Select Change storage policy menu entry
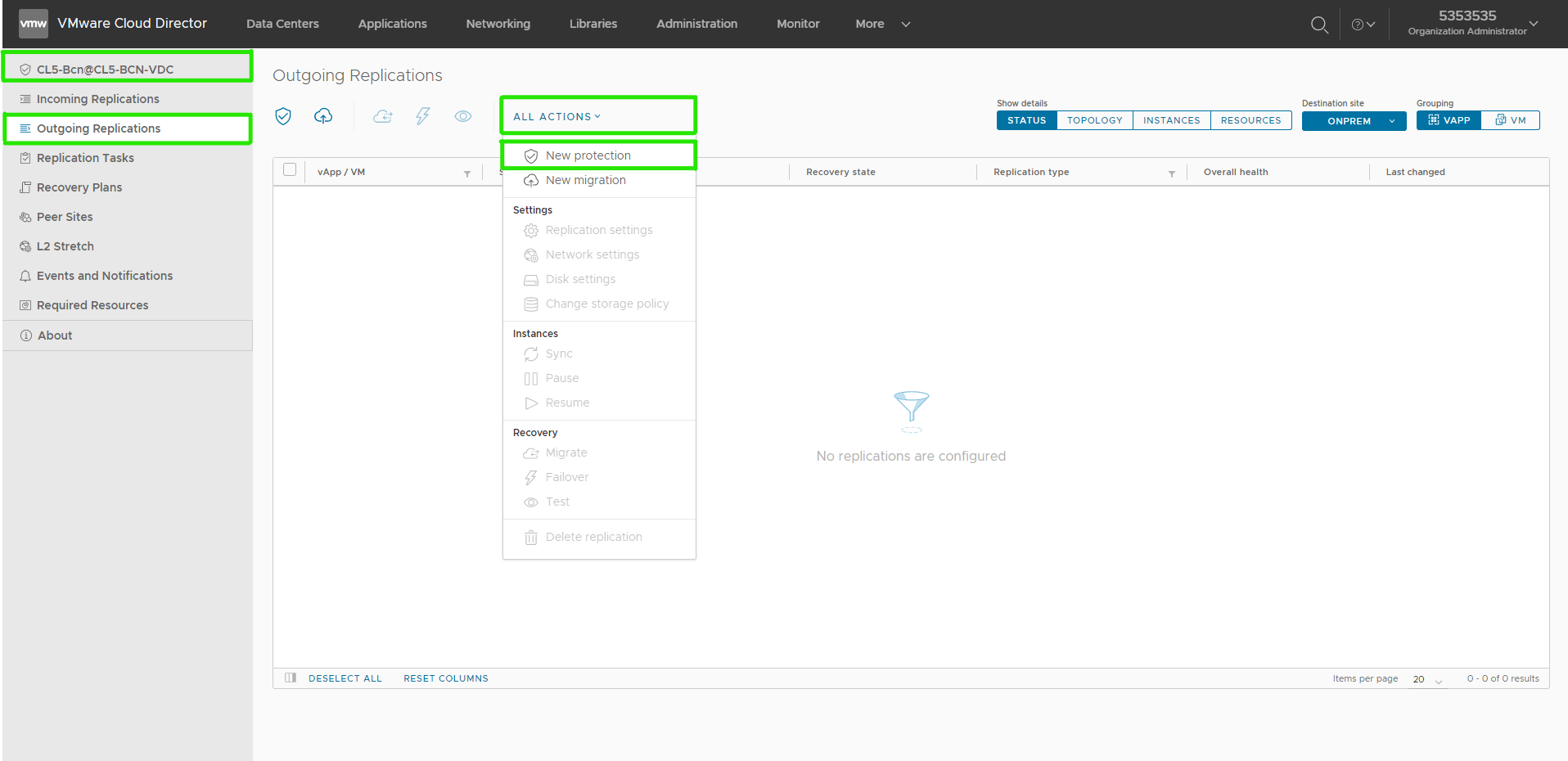Viewport: 1568px width, 761px height. (599, 304)
